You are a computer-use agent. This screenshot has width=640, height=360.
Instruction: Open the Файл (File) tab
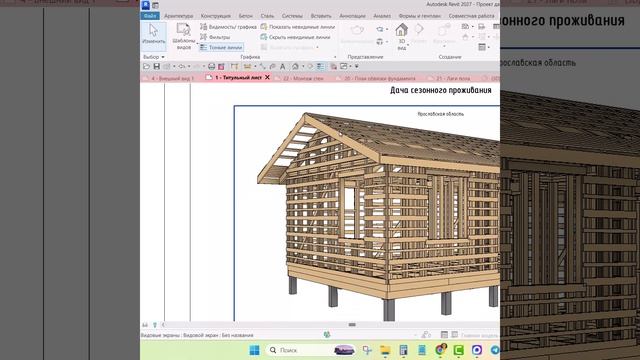tap(150, 16)
